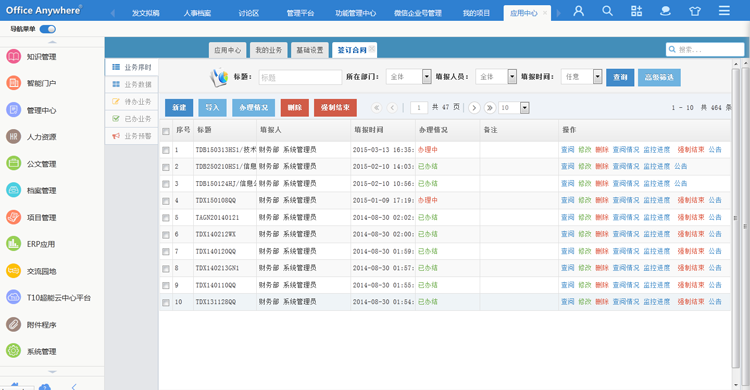
Task: Open 公文管理 sidebar icon
Action: tap(13, 164)
